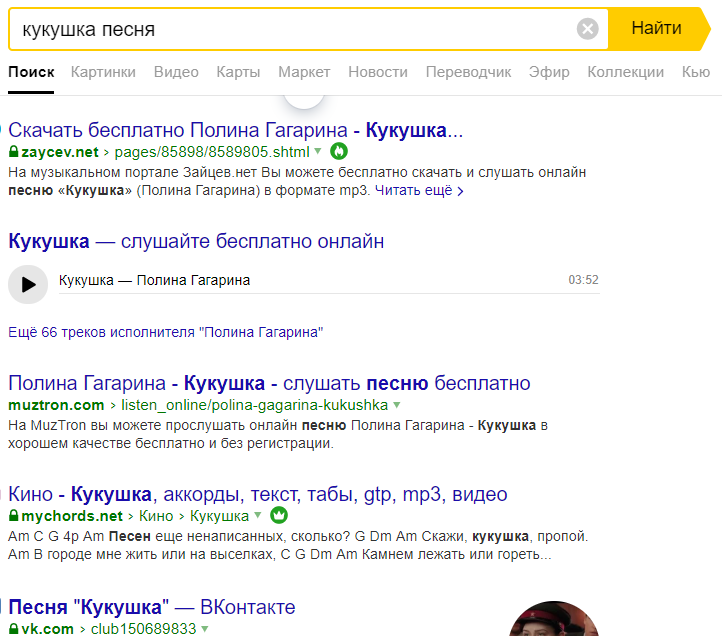Click the green crown badge next to mychords.net
This screenshot has width=722, height=636.
279,515
